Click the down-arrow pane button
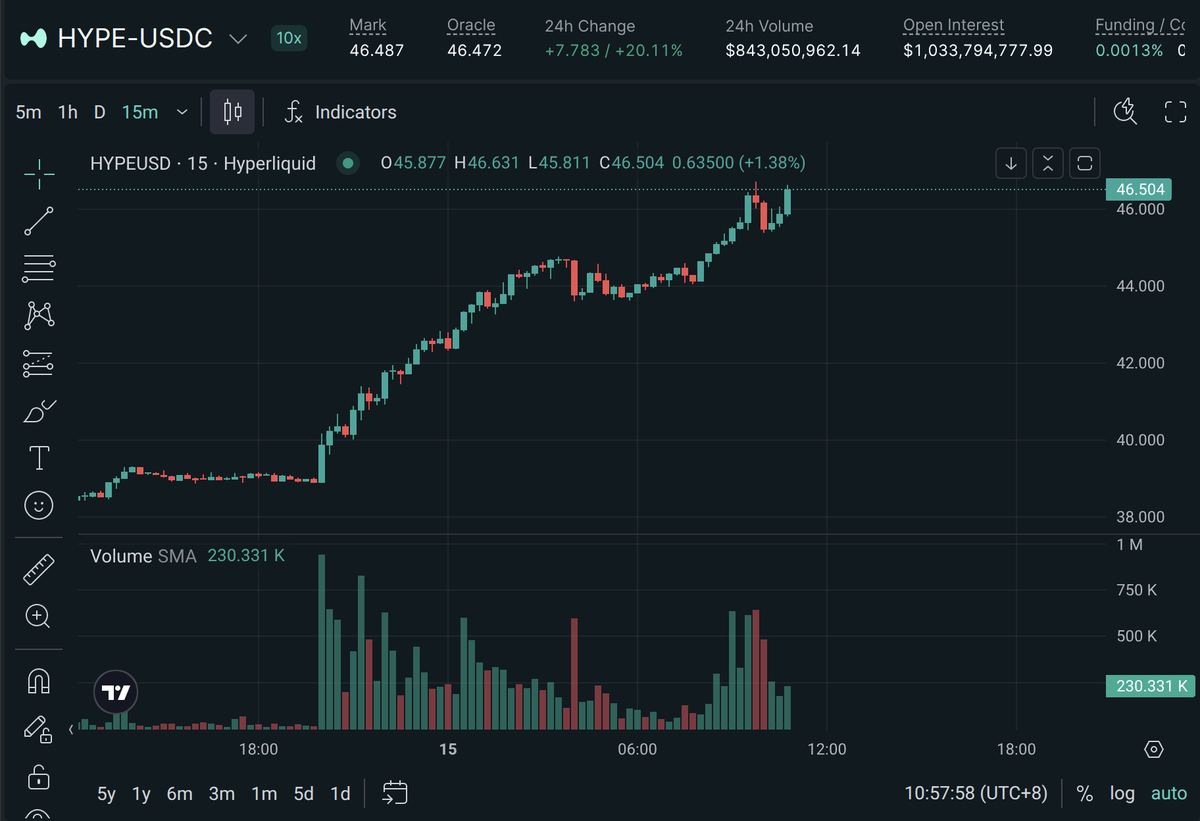Screen dimensions: 1200x821 [1011, 162]
